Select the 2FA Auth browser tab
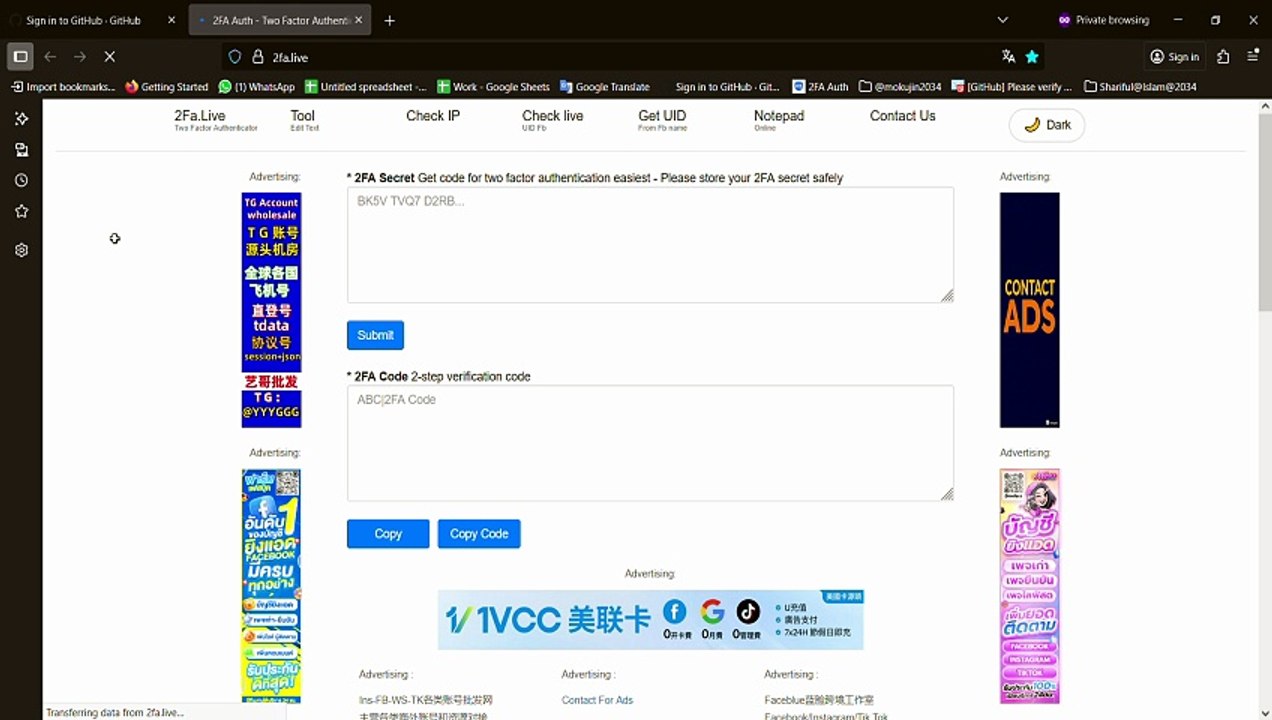Viewport: 1272px width, 720px height. [x=279, y=20]
